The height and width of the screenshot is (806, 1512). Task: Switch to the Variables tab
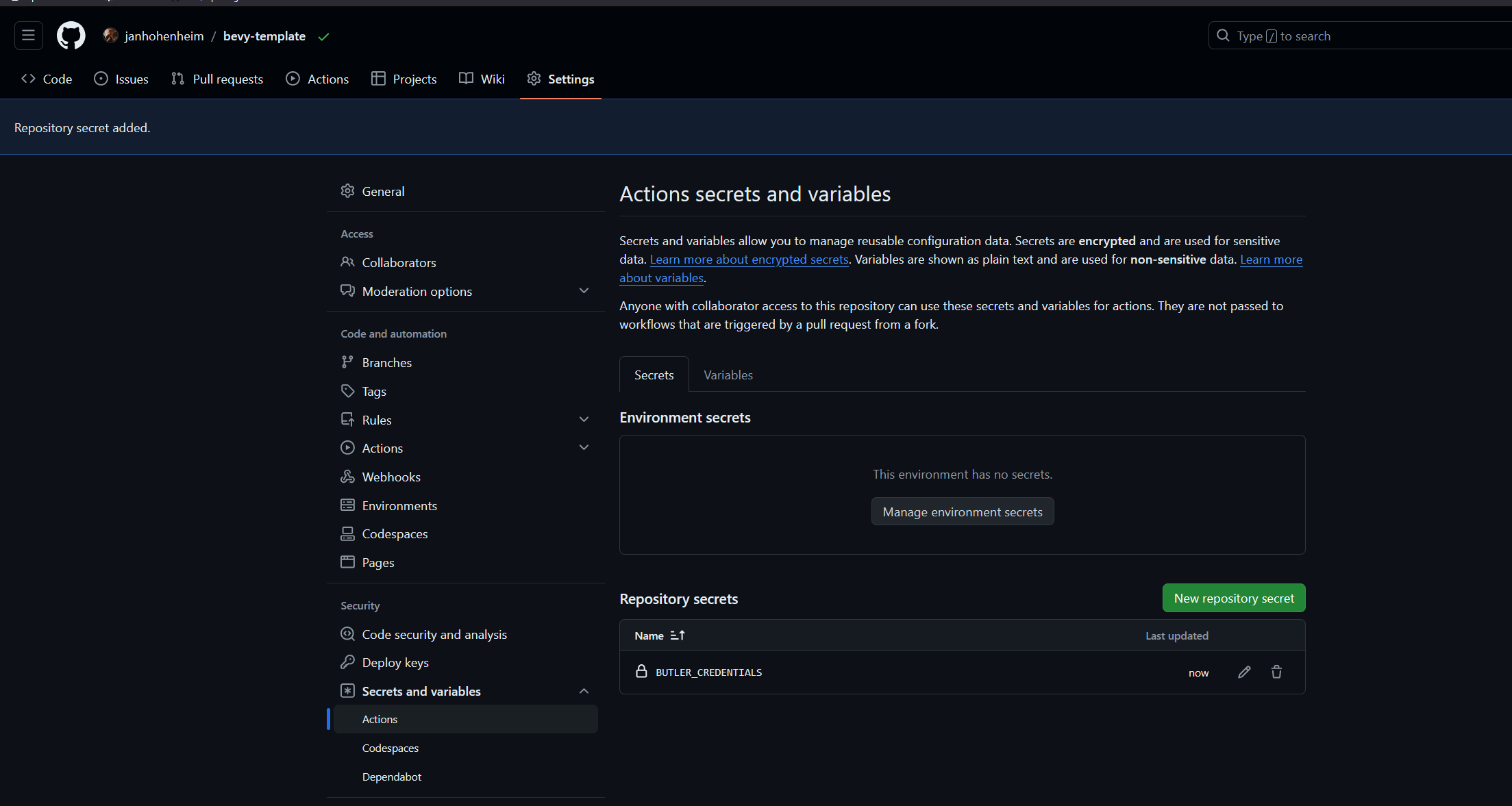click(x=728, y=375)
